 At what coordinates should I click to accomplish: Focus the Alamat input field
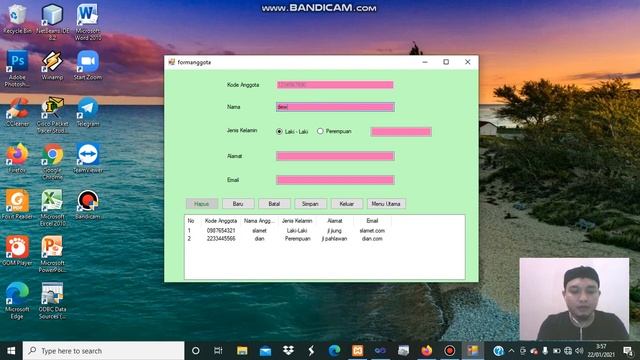coord(335,156)
